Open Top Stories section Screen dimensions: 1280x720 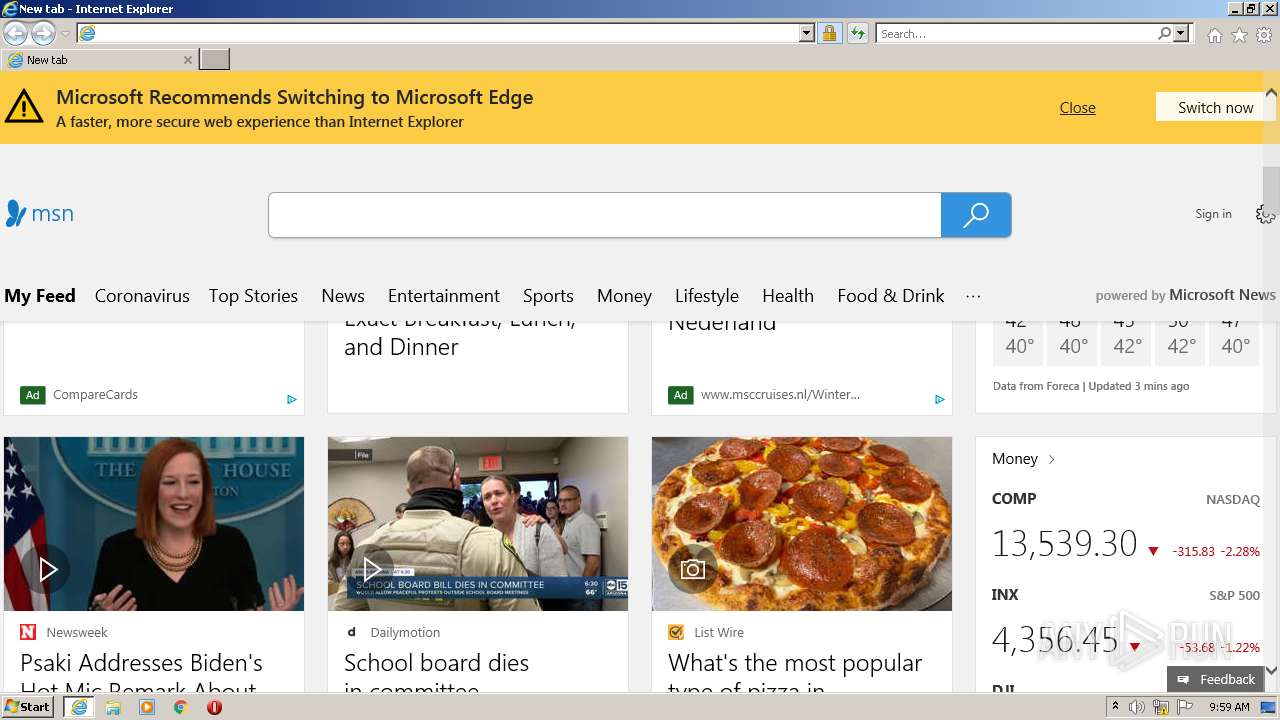coord(253,296)
